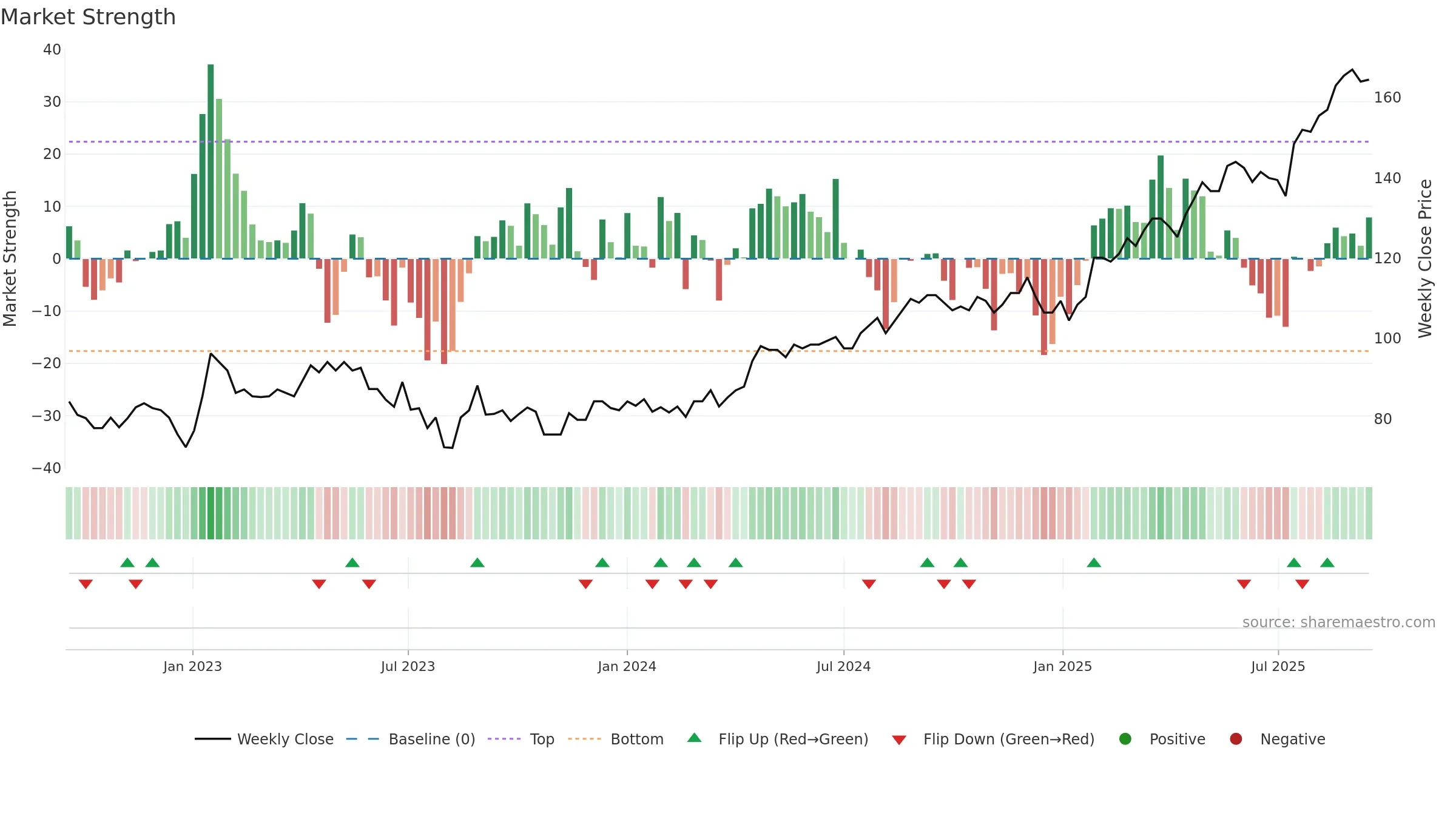Click the red Flip Down triangle legend icon
This screenshot has width=1456, height=819.
click(899, 740)
